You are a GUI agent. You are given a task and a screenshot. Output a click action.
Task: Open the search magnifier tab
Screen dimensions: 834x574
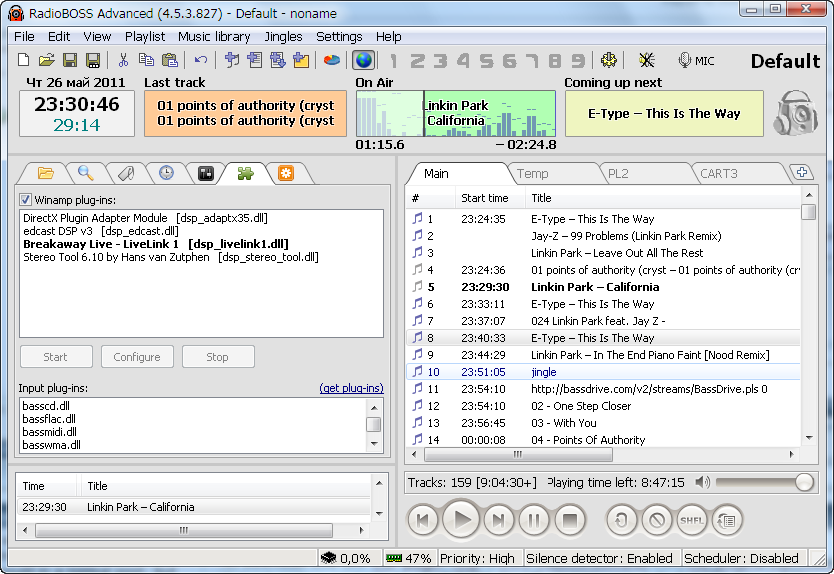(86, 173)
